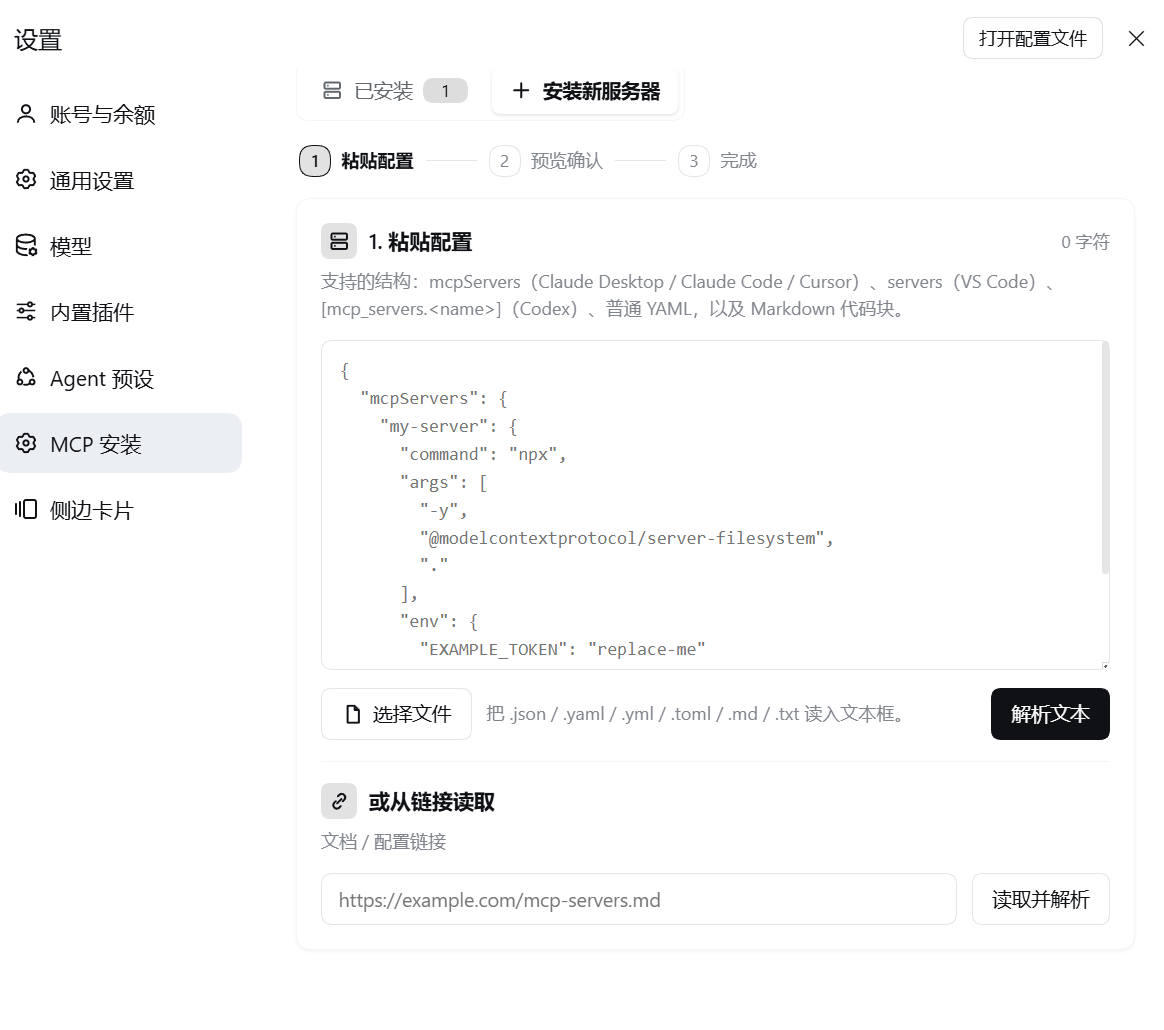Image resolution: width=1164 pixels, height=1030 pixels.
Task: Select step 3 完成 in the stepper
Action: [x=718, y=161]
